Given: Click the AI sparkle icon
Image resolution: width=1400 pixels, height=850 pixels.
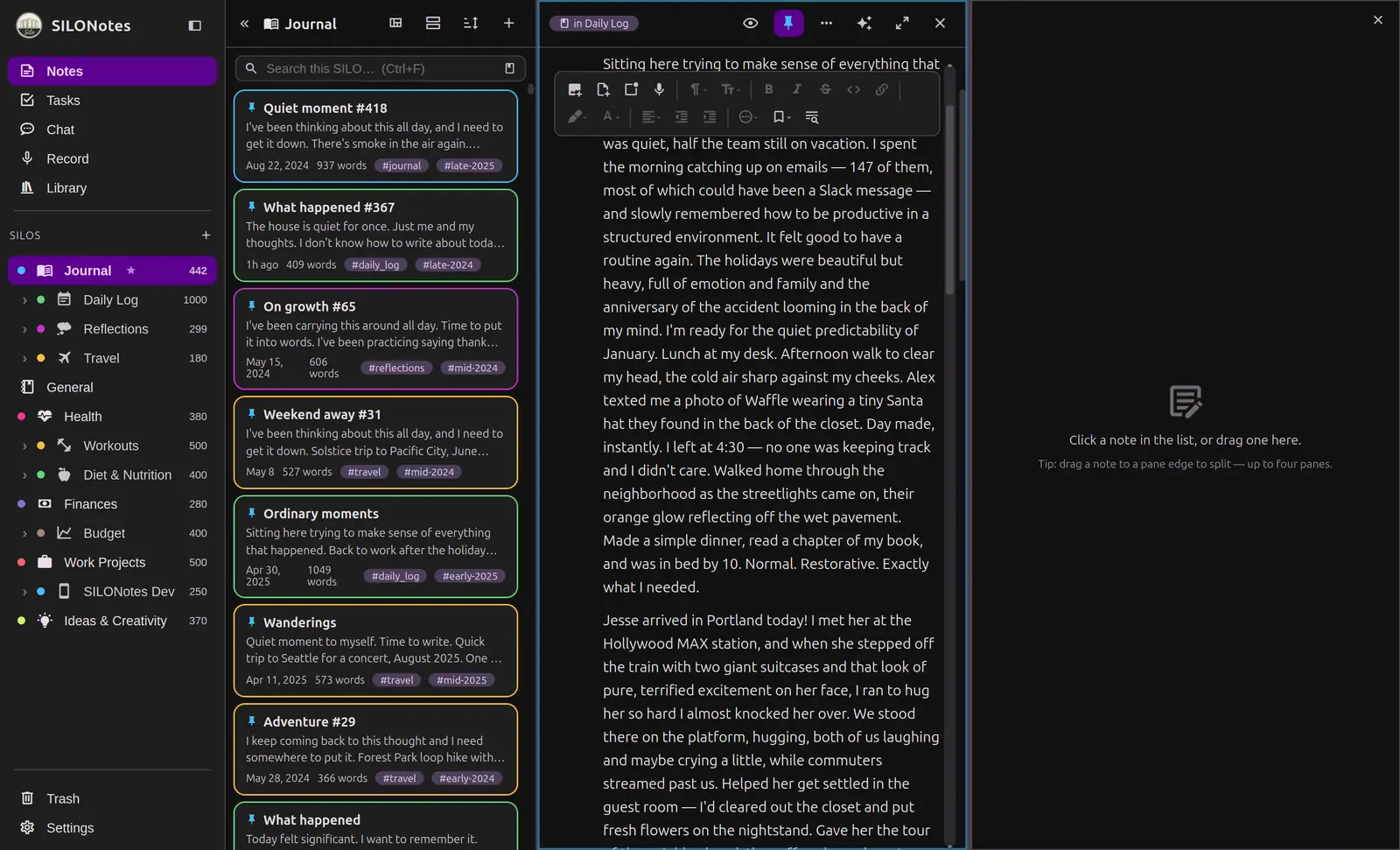Looking at the screenshot, I should coord(864,24).
